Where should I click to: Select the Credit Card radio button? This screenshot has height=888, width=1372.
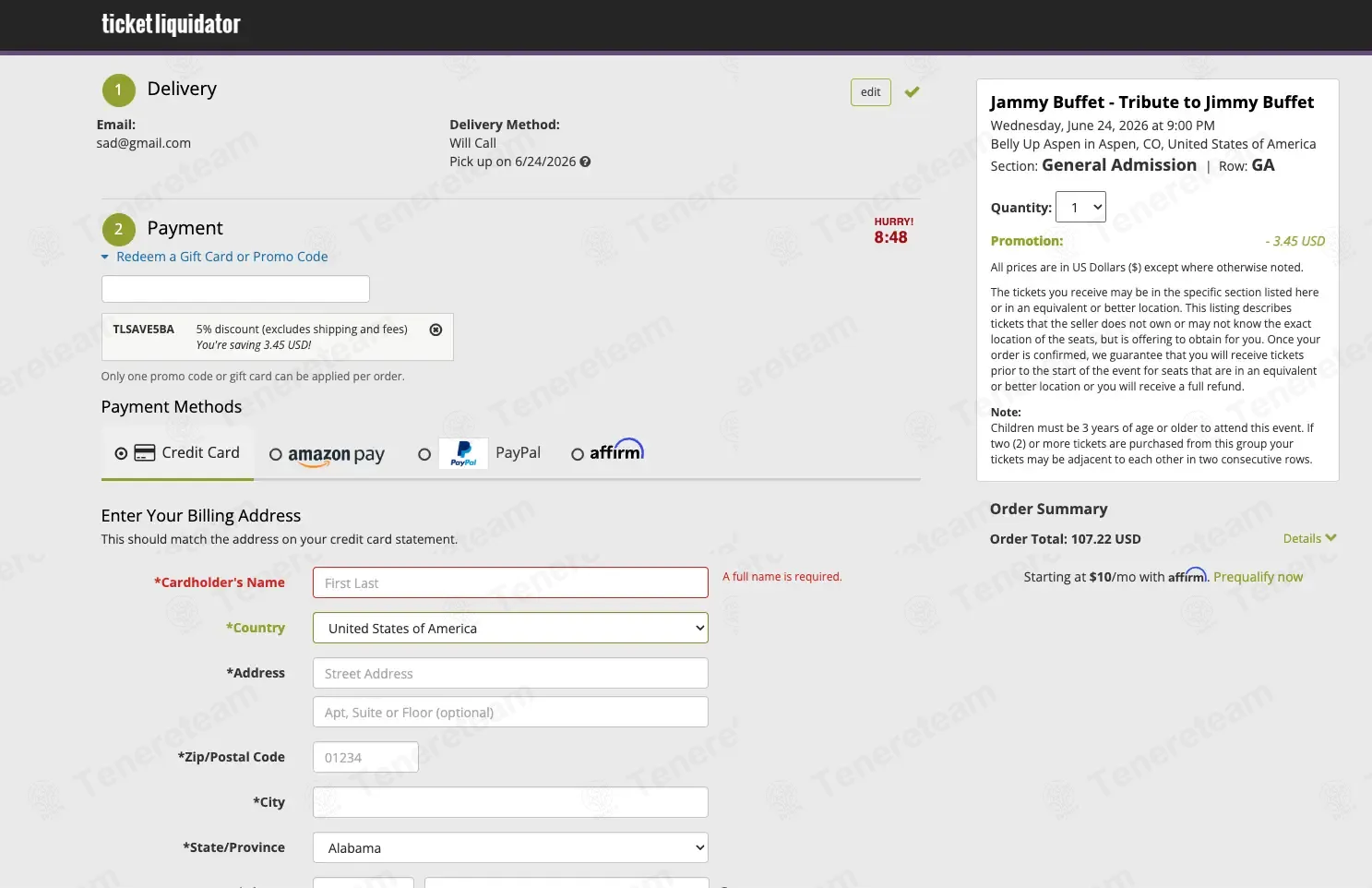[121, 453]
